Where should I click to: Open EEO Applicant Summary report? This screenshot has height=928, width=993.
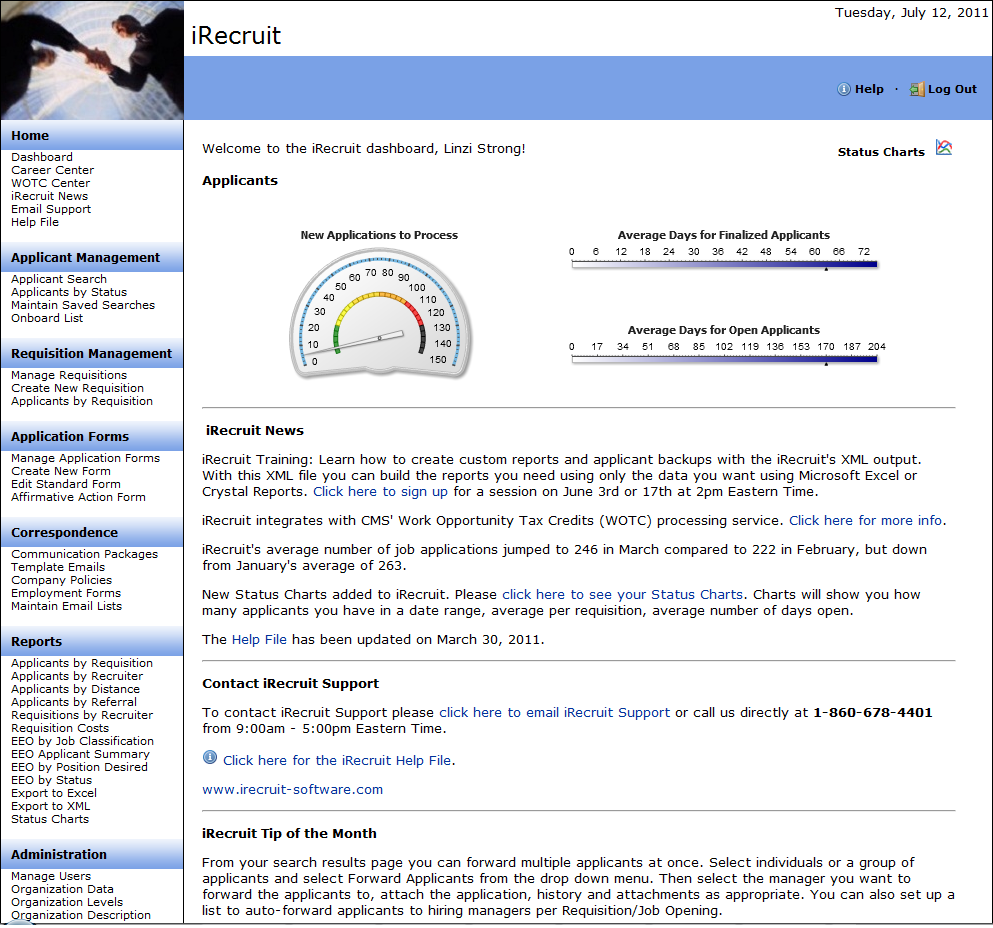pos(80,754)
